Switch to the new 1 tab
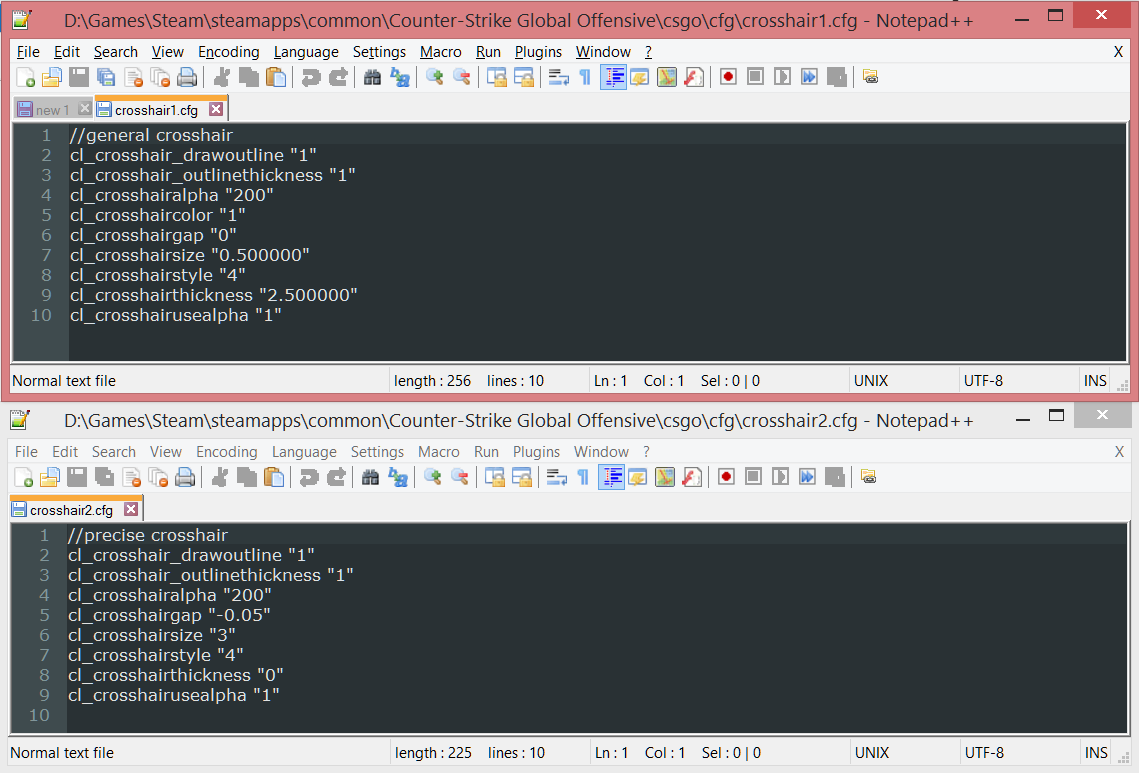The image size is (1139, 773). click(52, 110)
